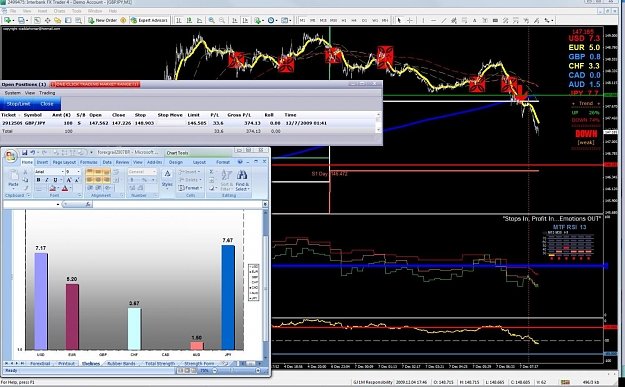Select the horizontal line drawing tool
The width and height of the screenshot is (625, 387).
433,20
